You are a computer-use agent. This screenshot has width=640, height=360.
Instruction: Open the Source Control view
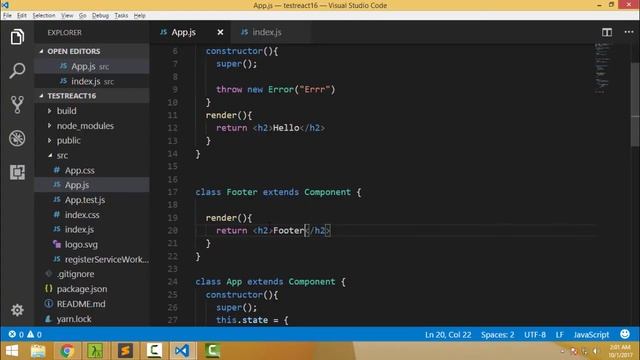[17, 104]
